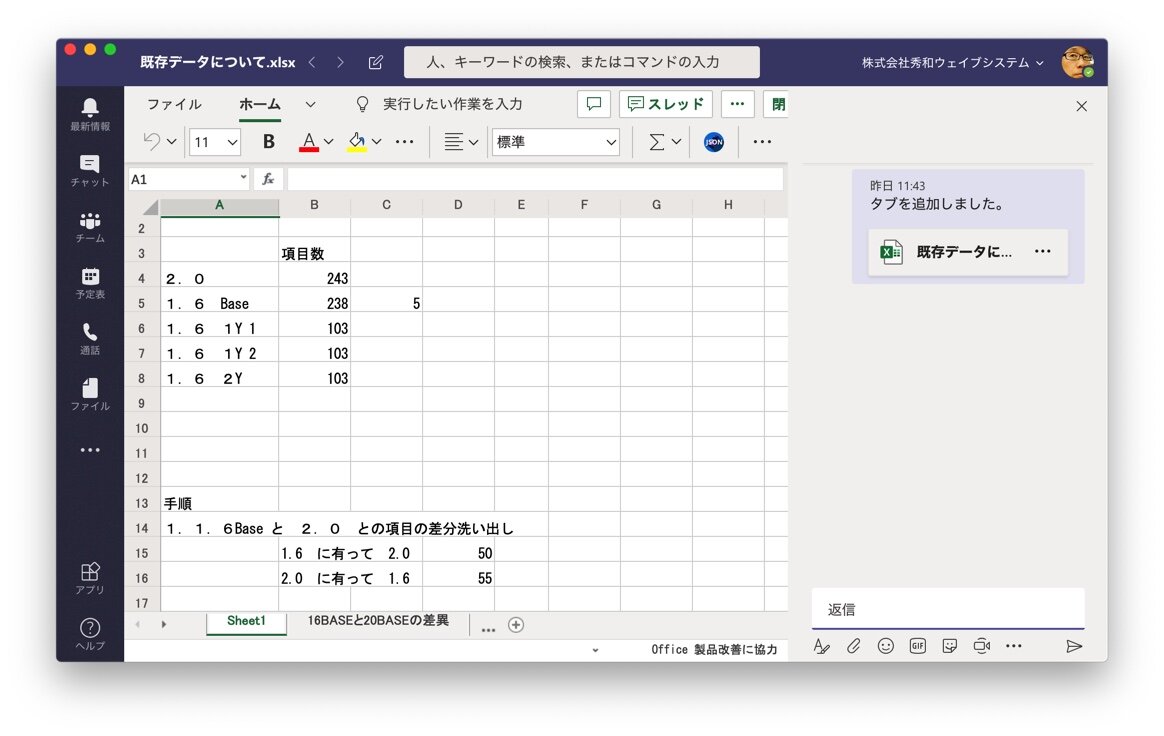
Task: Click the スレッド button
Action: point(665,104)
